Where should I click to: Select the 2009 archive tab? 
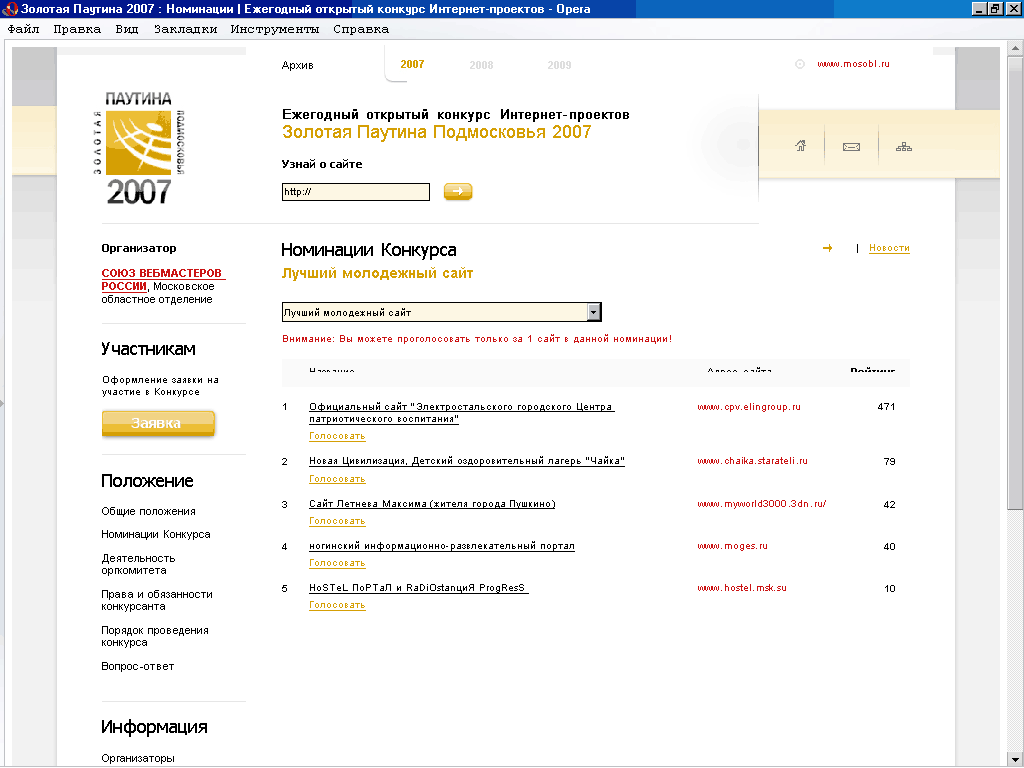559,65
